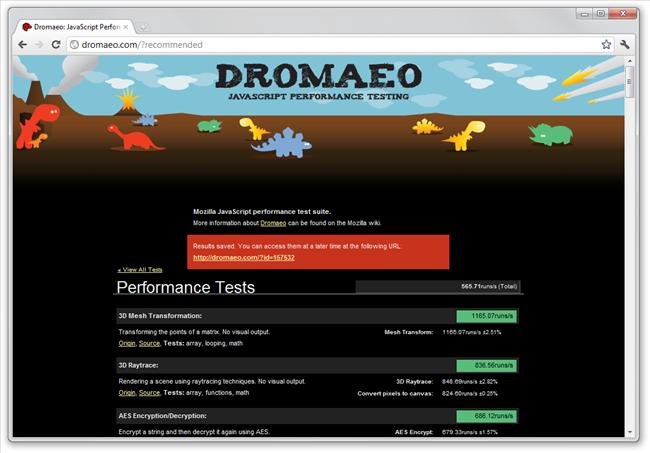The width and height of the screenshot is (650, 453).
Task: Click the address bar showing dromaeo.com/?recommended
Action: (x=336, y=45)
